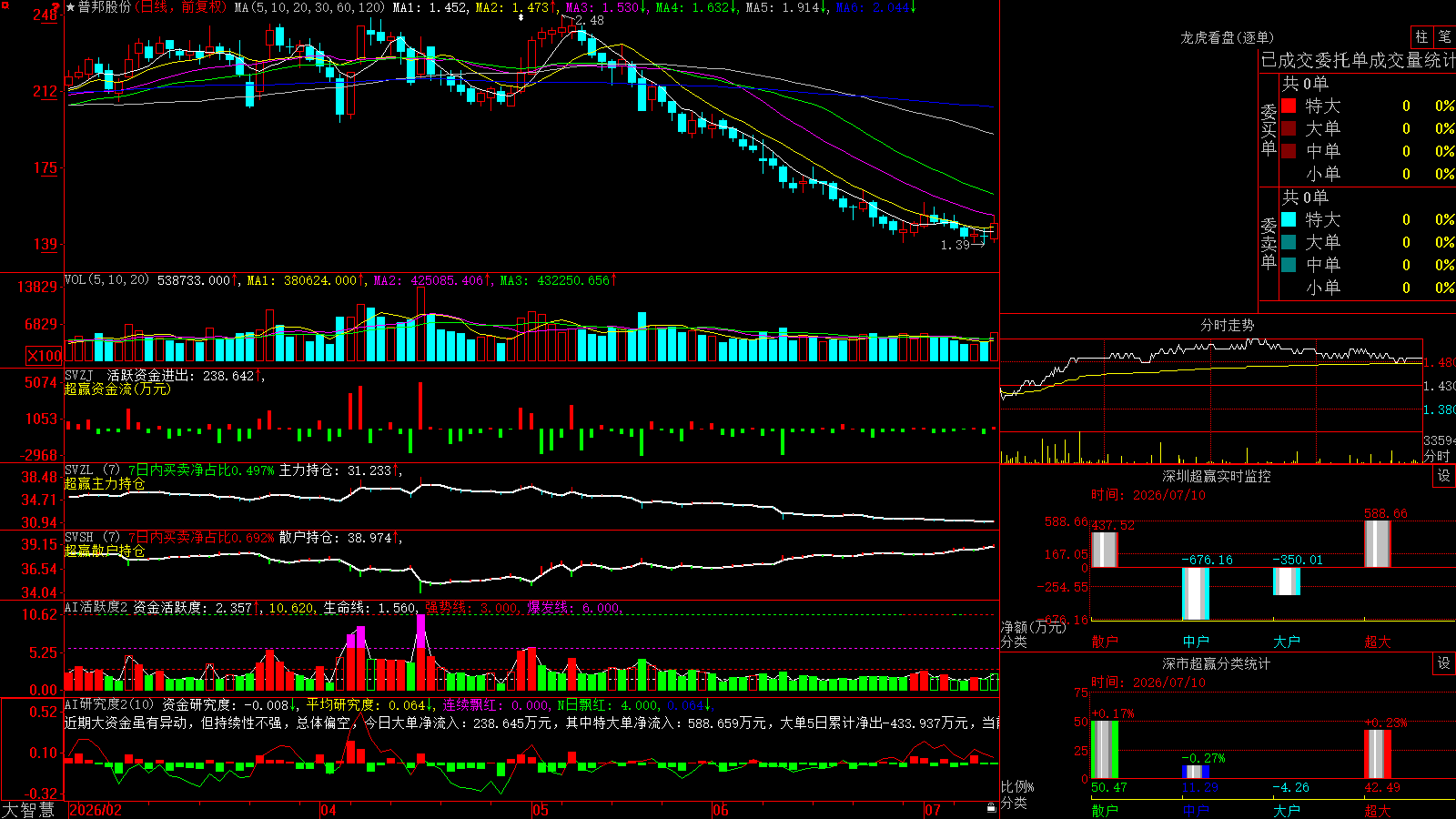
Task: Click the star marker beside 普邦股份
Action: [x=71, y=7]
